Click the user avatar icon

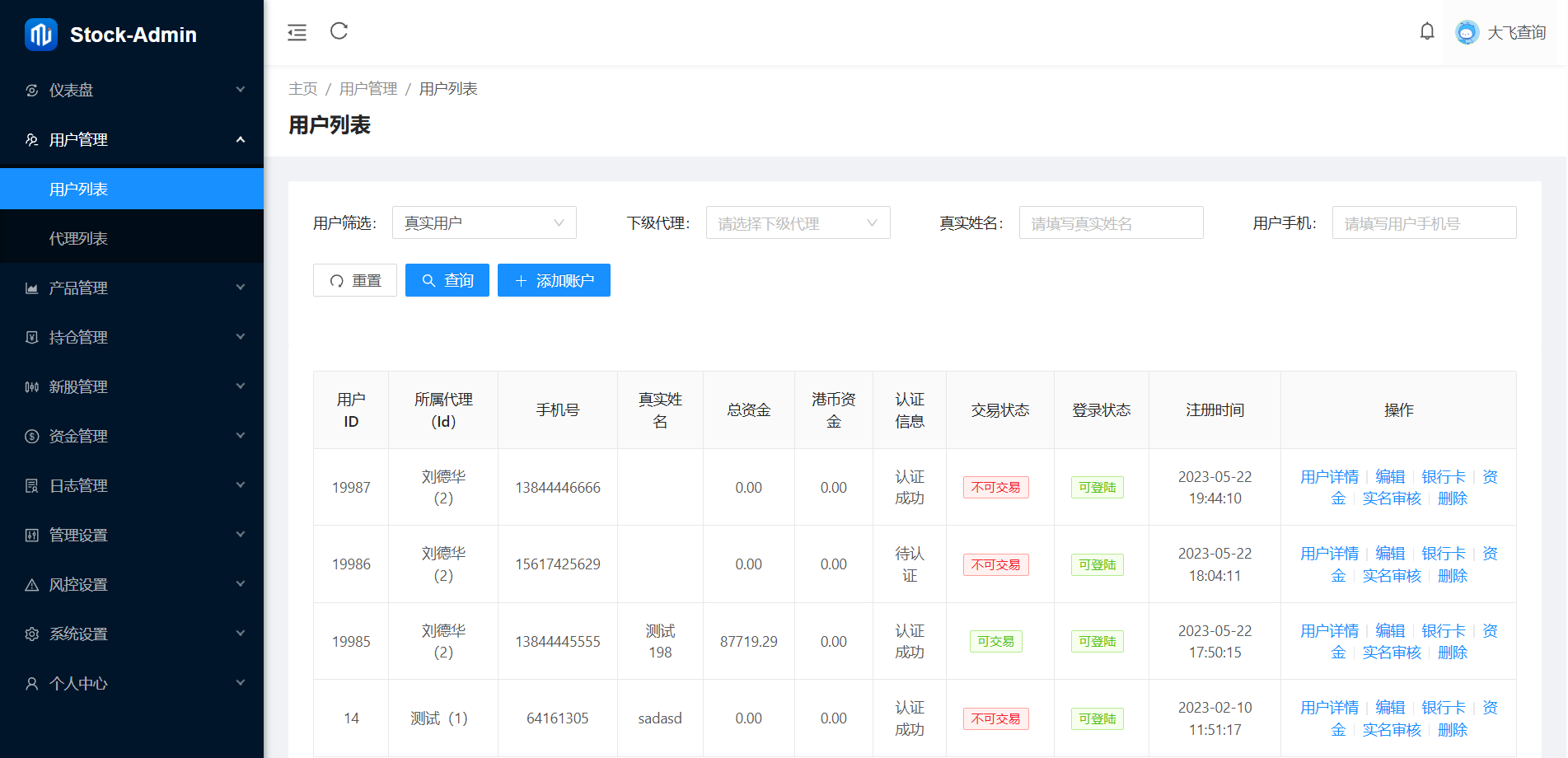coord(1467,32)
